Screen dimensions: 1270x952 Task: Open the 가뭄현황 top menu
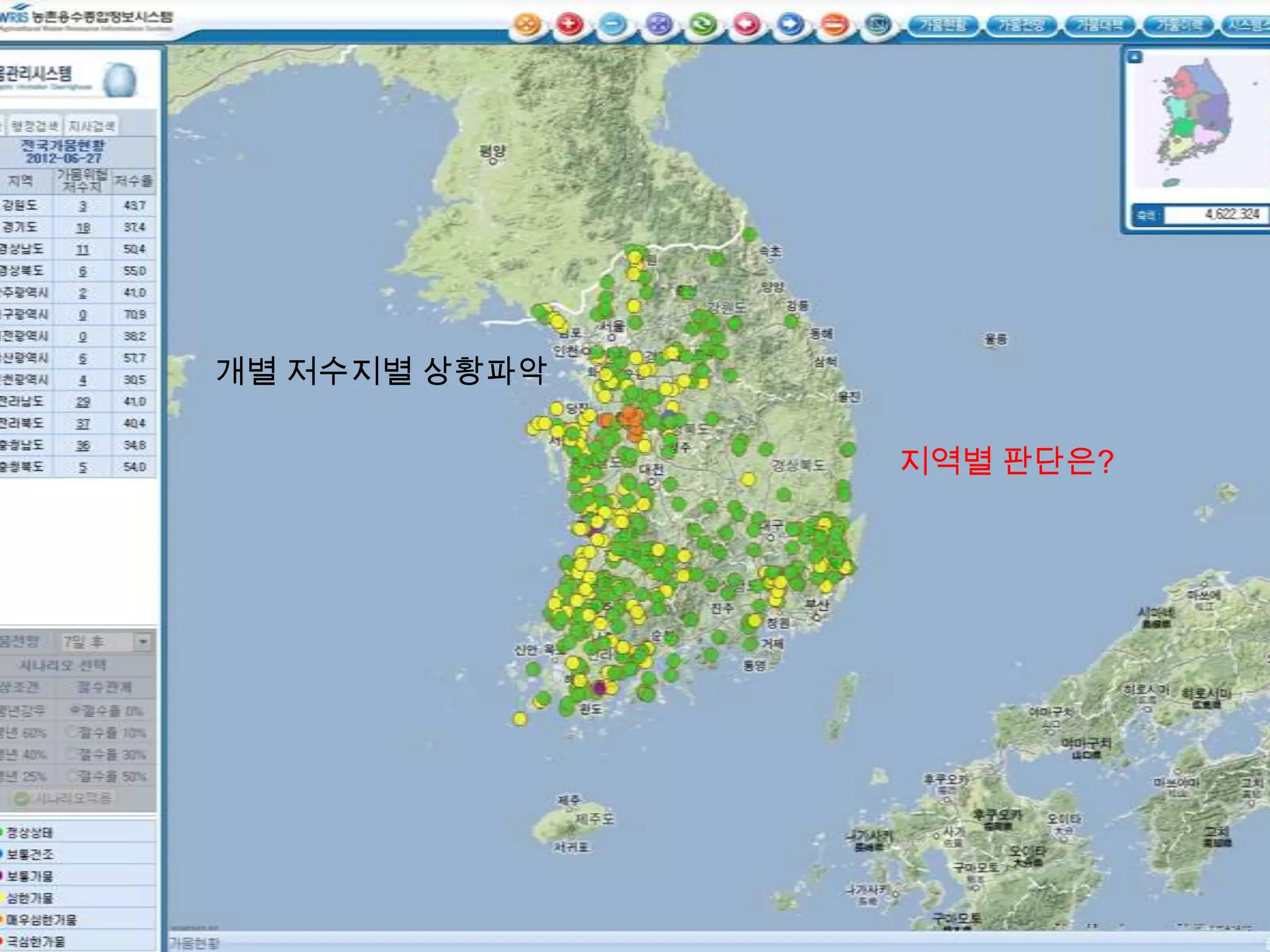(x=943, y=25)
